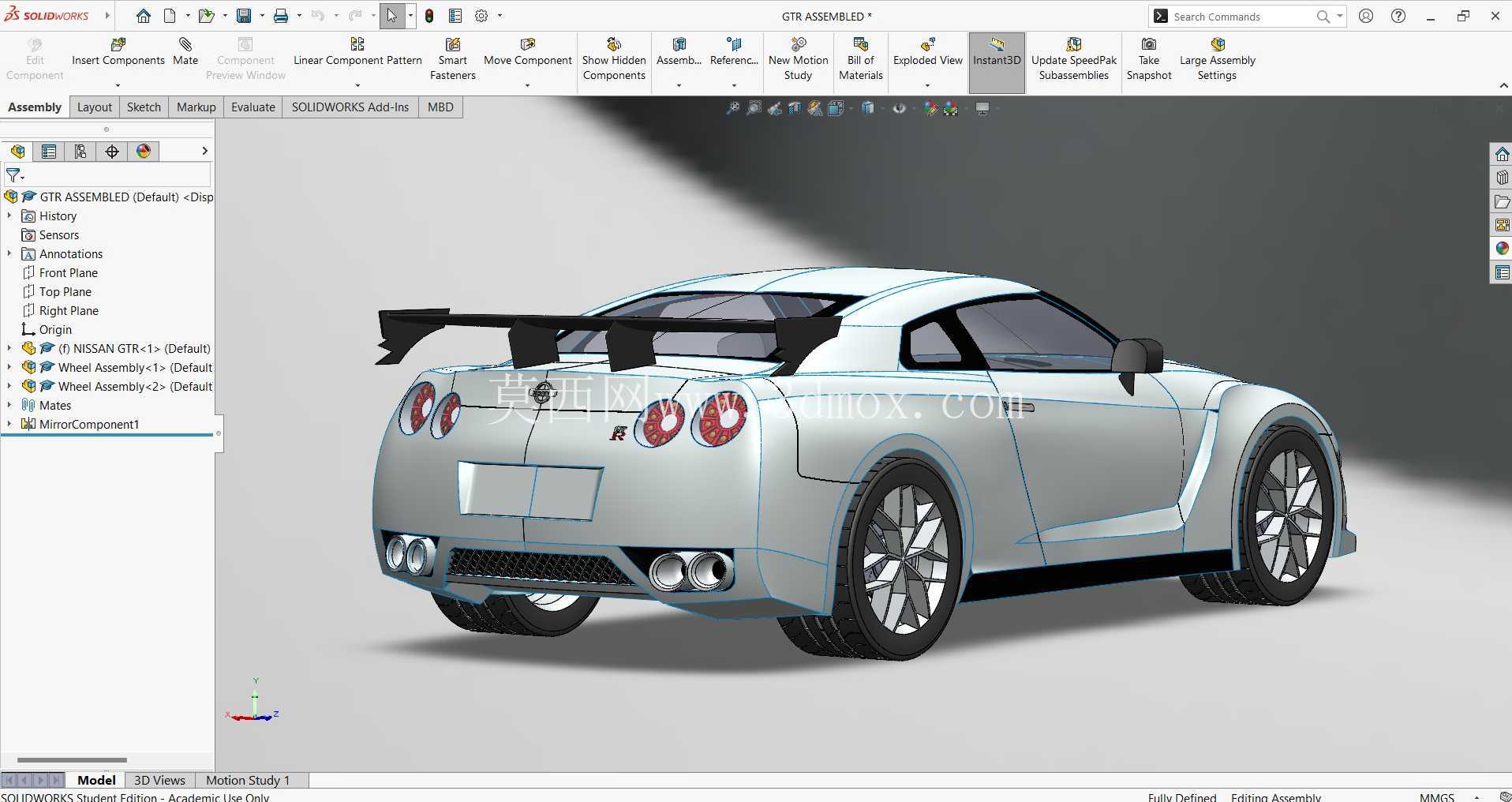Viewport: 1512px width, 802px height.
Task: Expand the History tree node
Action: (9, 215)
